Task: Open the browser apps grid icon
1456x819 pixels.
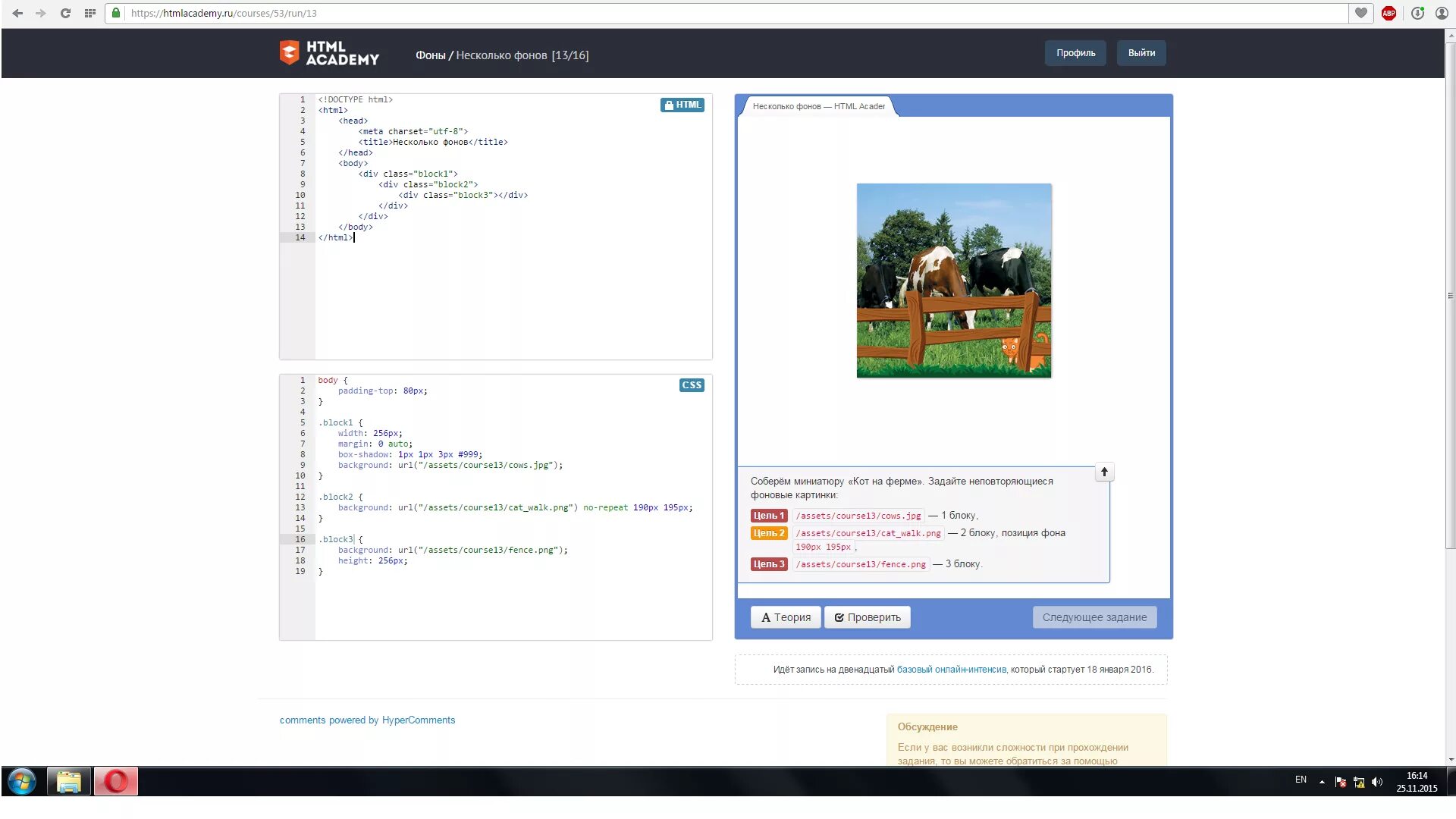Action: click(89, 13)
